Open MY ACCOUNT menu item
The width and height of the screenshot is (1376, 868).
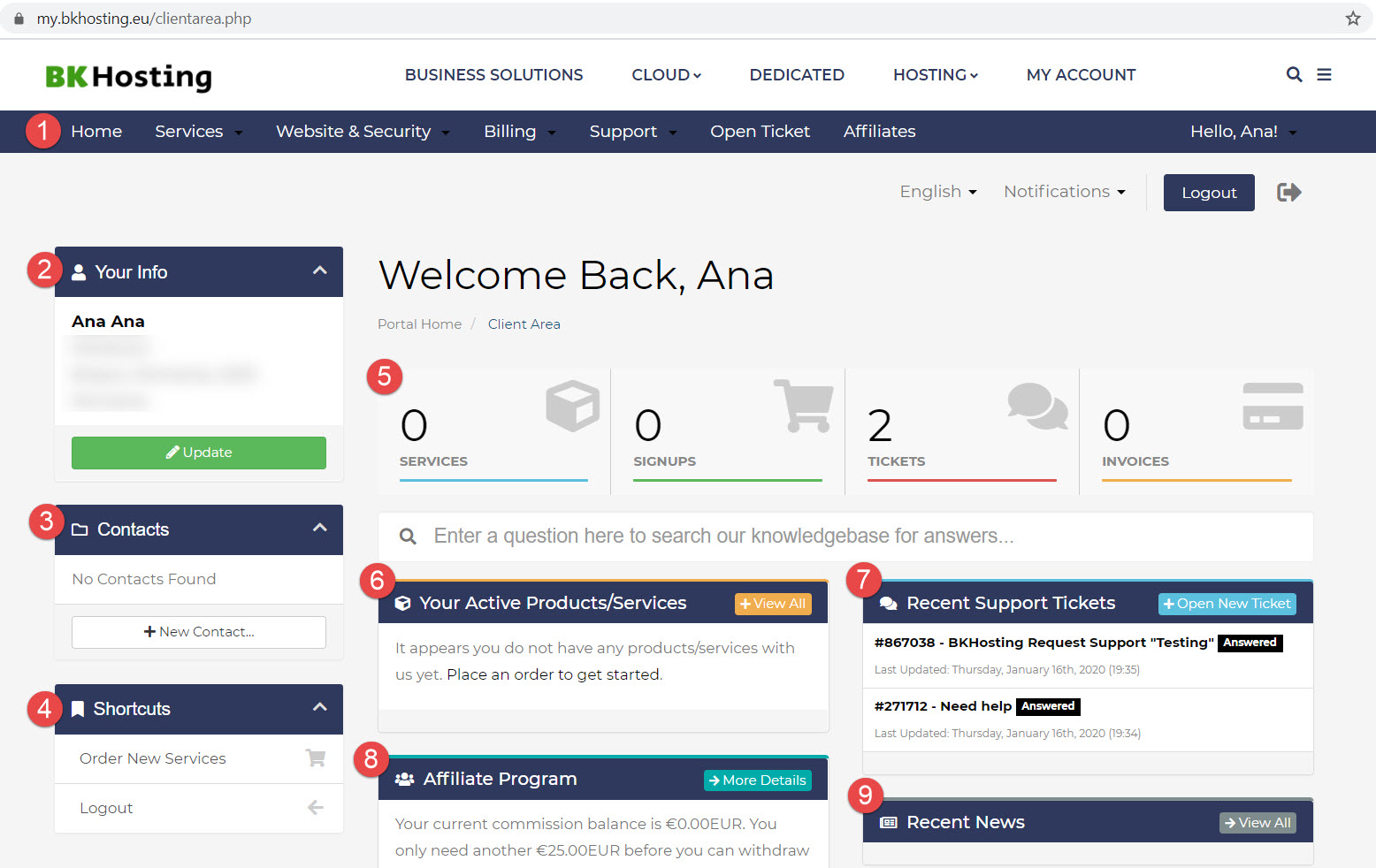[1081, 75]
